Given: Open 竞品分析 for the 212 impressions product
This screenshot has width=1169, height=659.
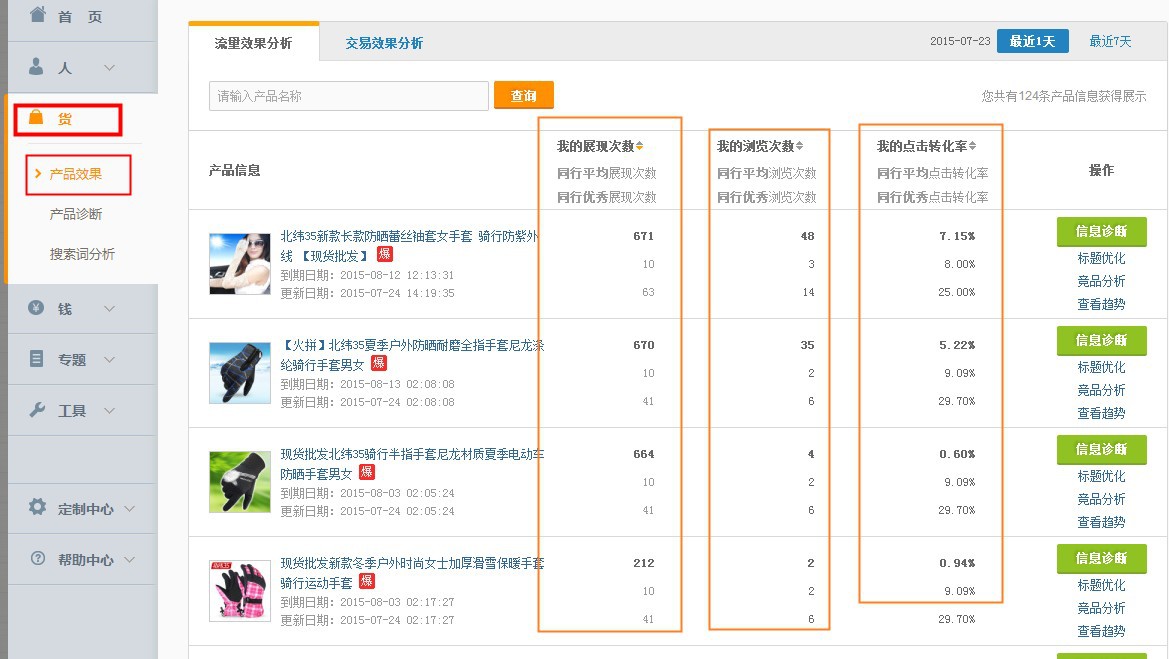Looking at the screenshot, I should click(1101, 608).
